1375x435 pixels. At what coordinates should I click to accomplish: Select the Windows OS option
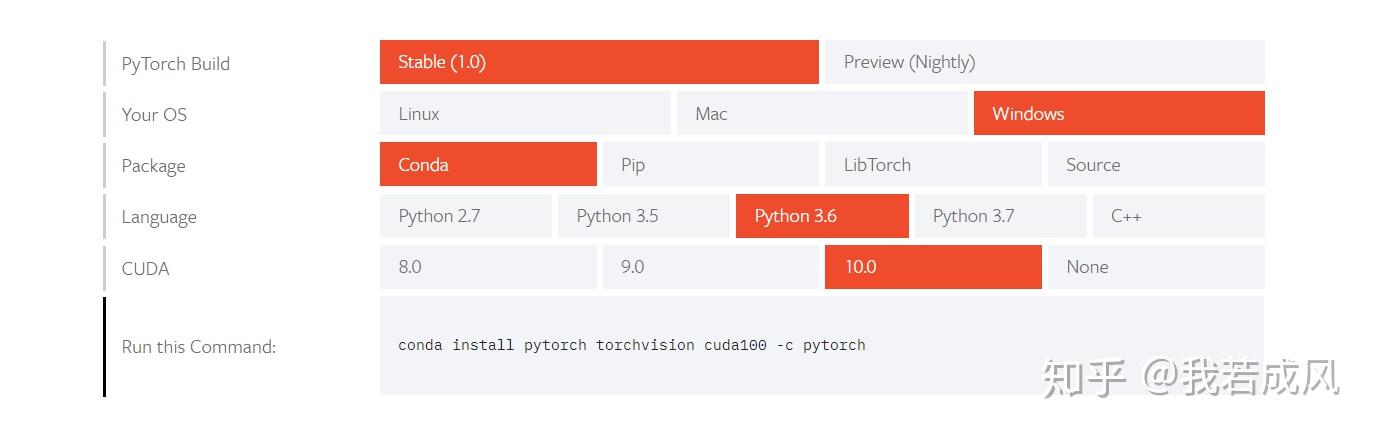pyautogui.click(x=1118, y=114)
